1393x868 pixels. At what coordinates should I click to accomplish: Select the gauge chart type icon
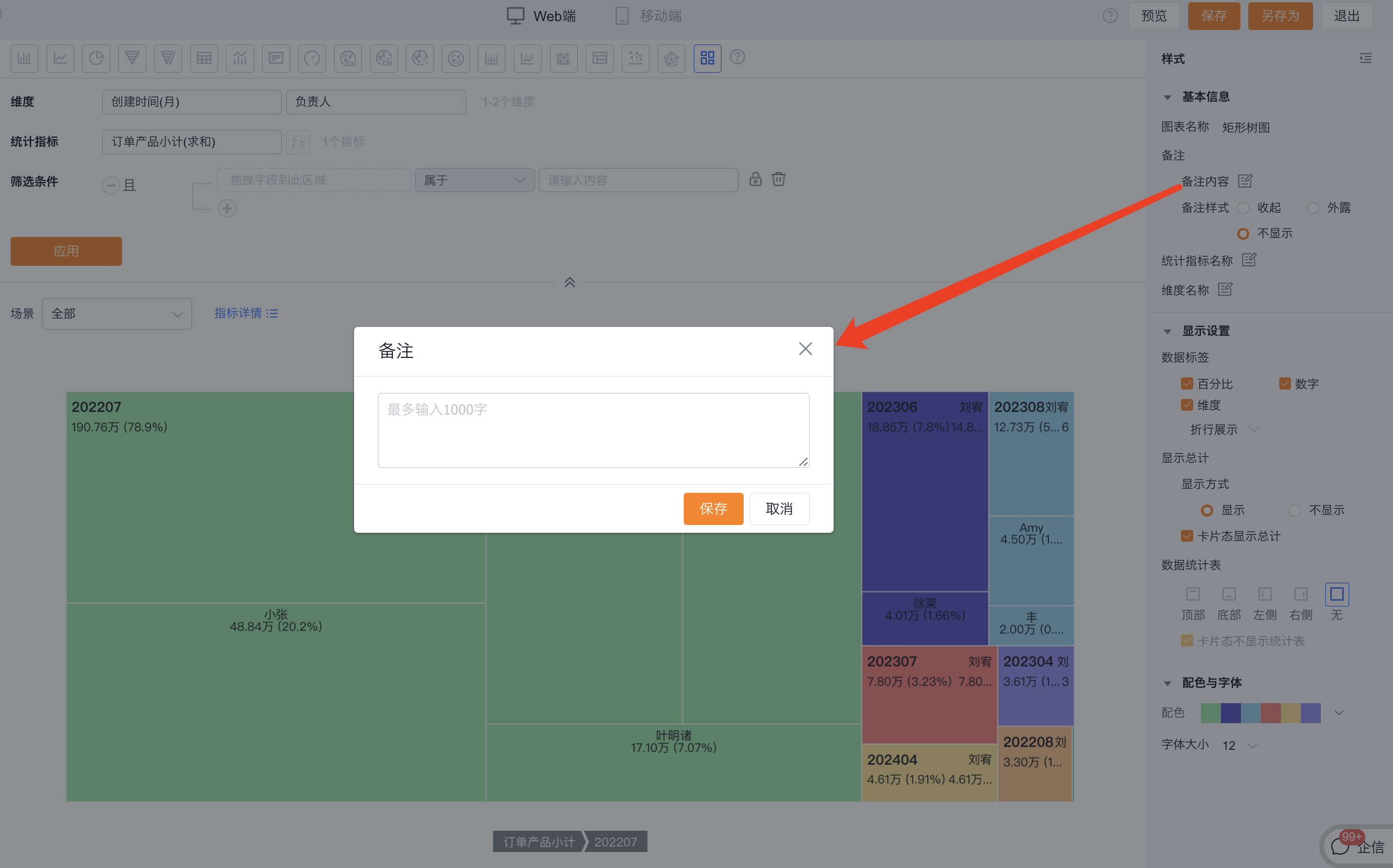(x=312, y=58)
